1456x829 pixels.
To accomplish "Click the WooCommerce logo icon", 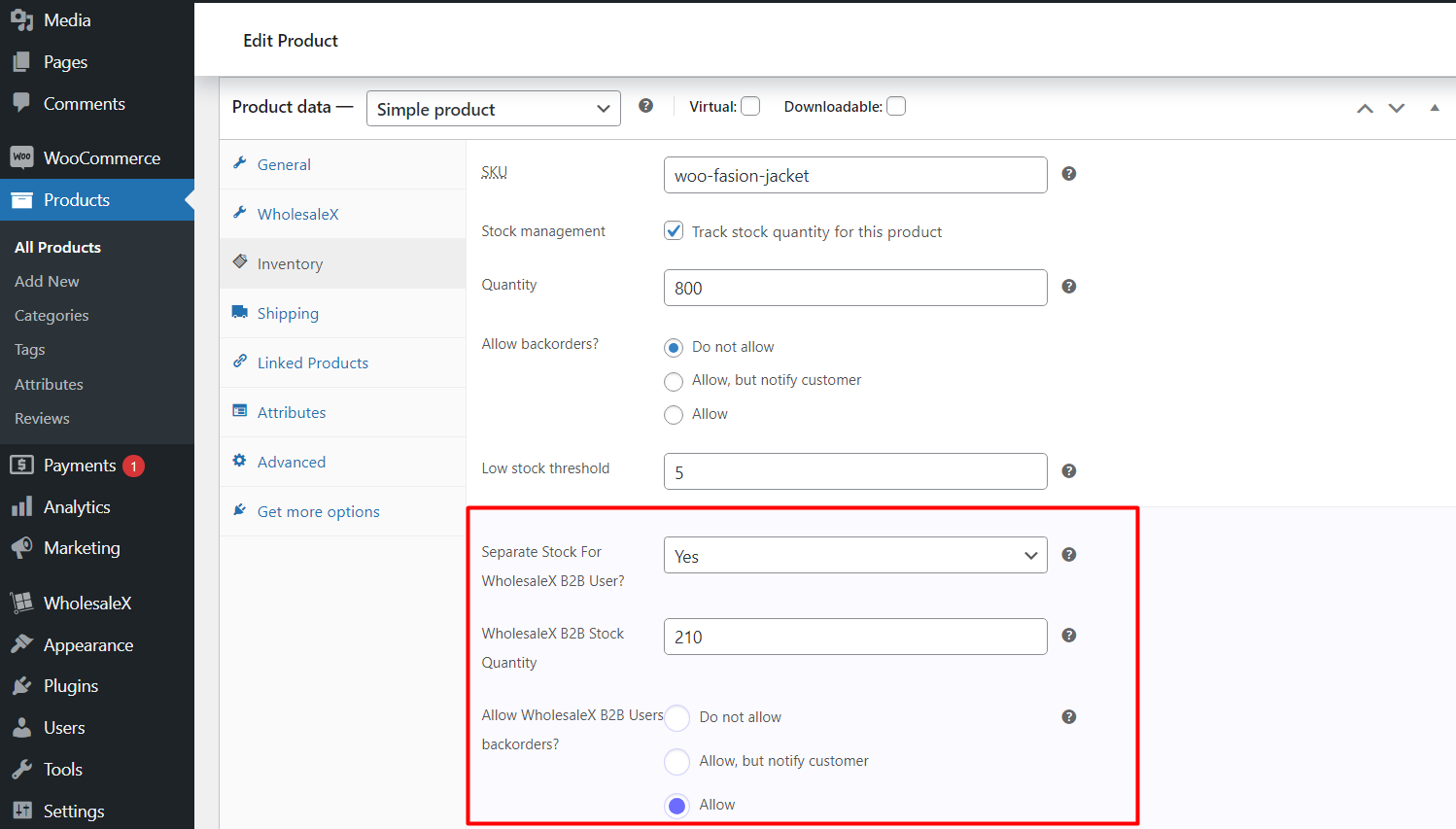I will pyautogui.click(x=21, y=157).
